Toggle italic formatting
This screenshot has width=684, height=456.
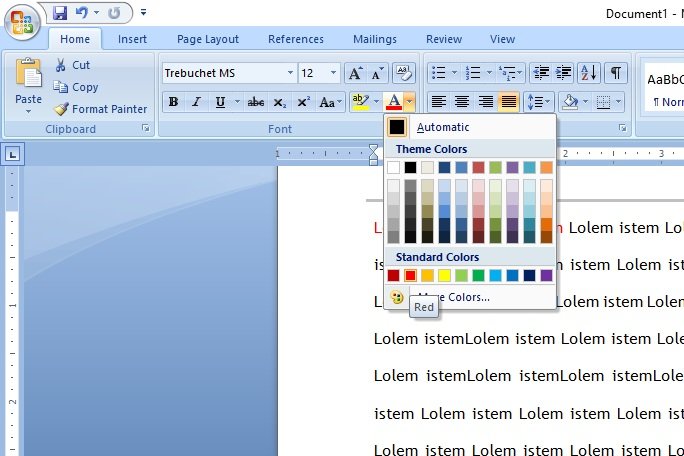[196, 102]
